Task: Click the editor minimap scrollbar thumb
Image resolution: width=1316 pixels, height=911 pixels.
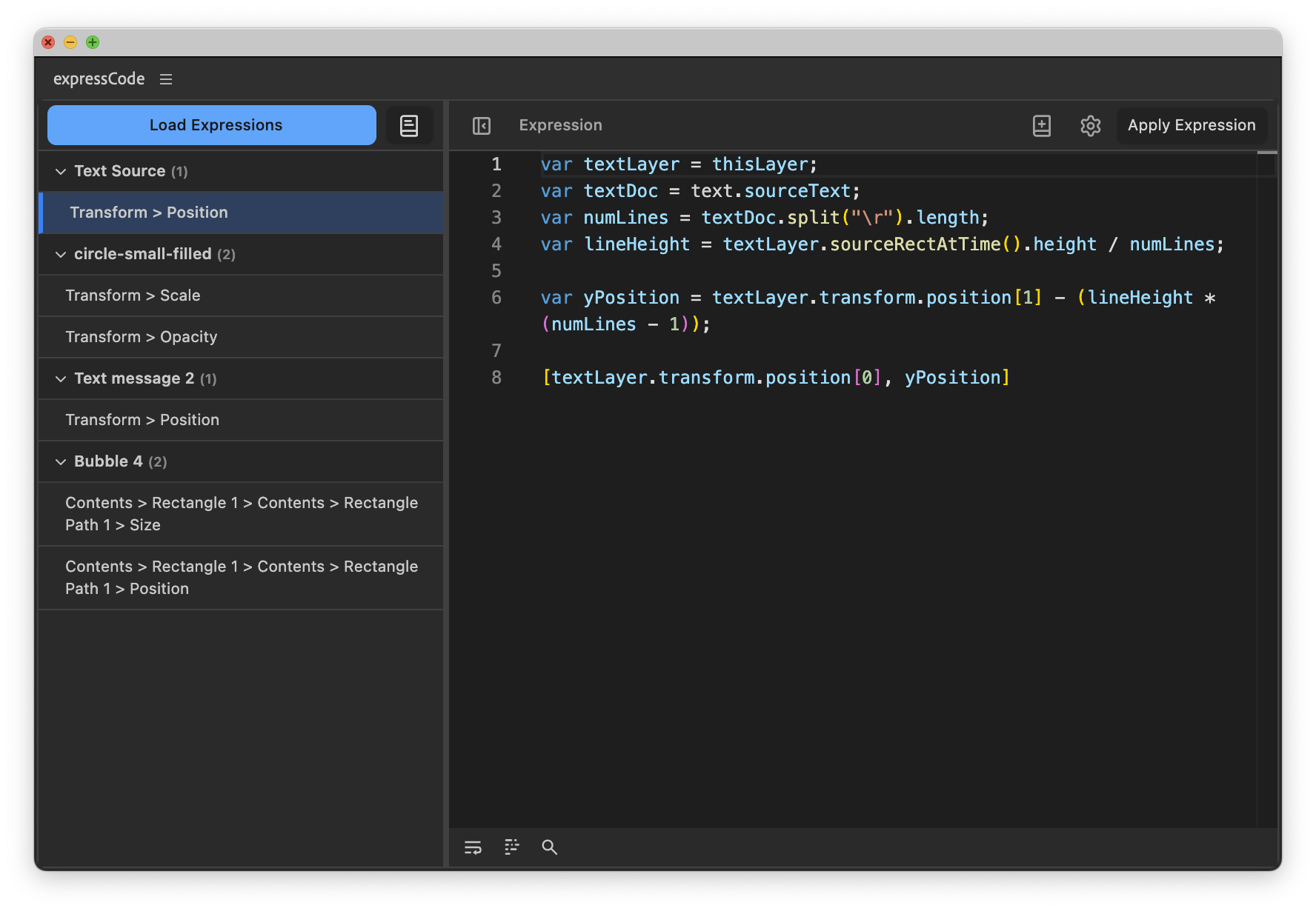Action: tap(1267, 153)
